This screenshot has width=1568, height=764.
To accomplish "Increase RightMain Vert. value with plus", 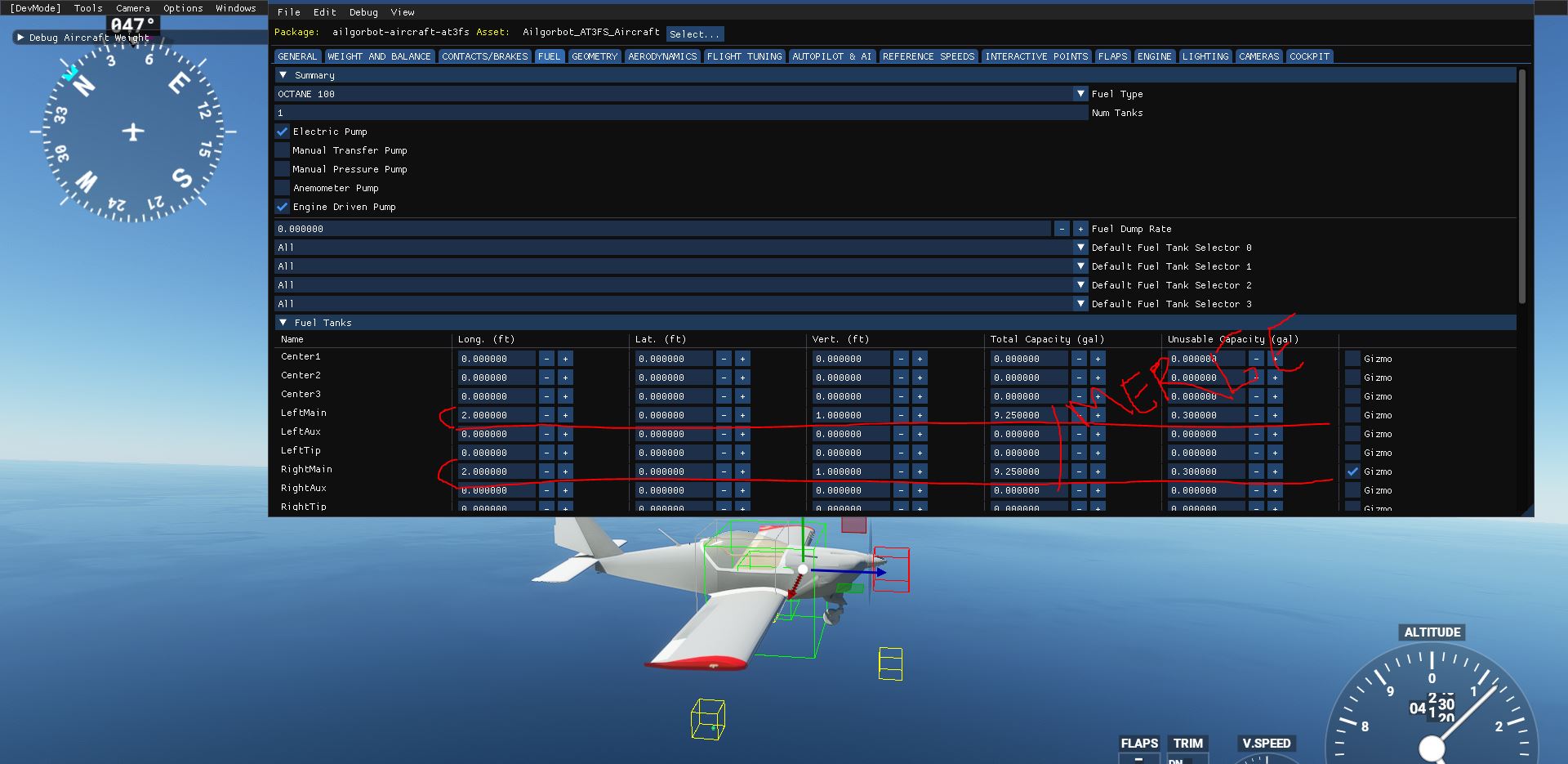I will (920, 471).
